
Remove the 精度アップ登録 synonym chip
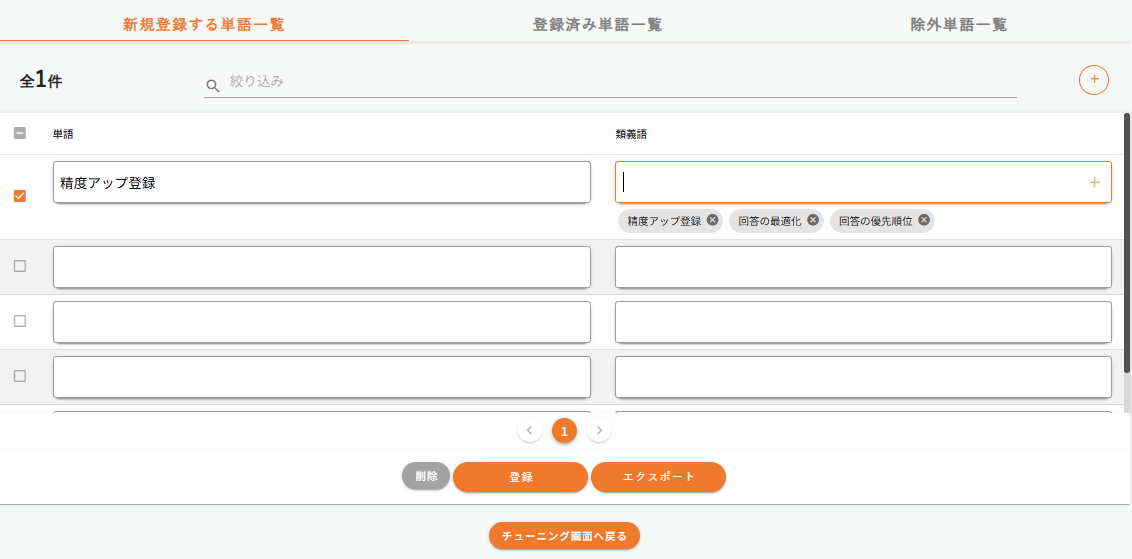click(x=712, y=220)
